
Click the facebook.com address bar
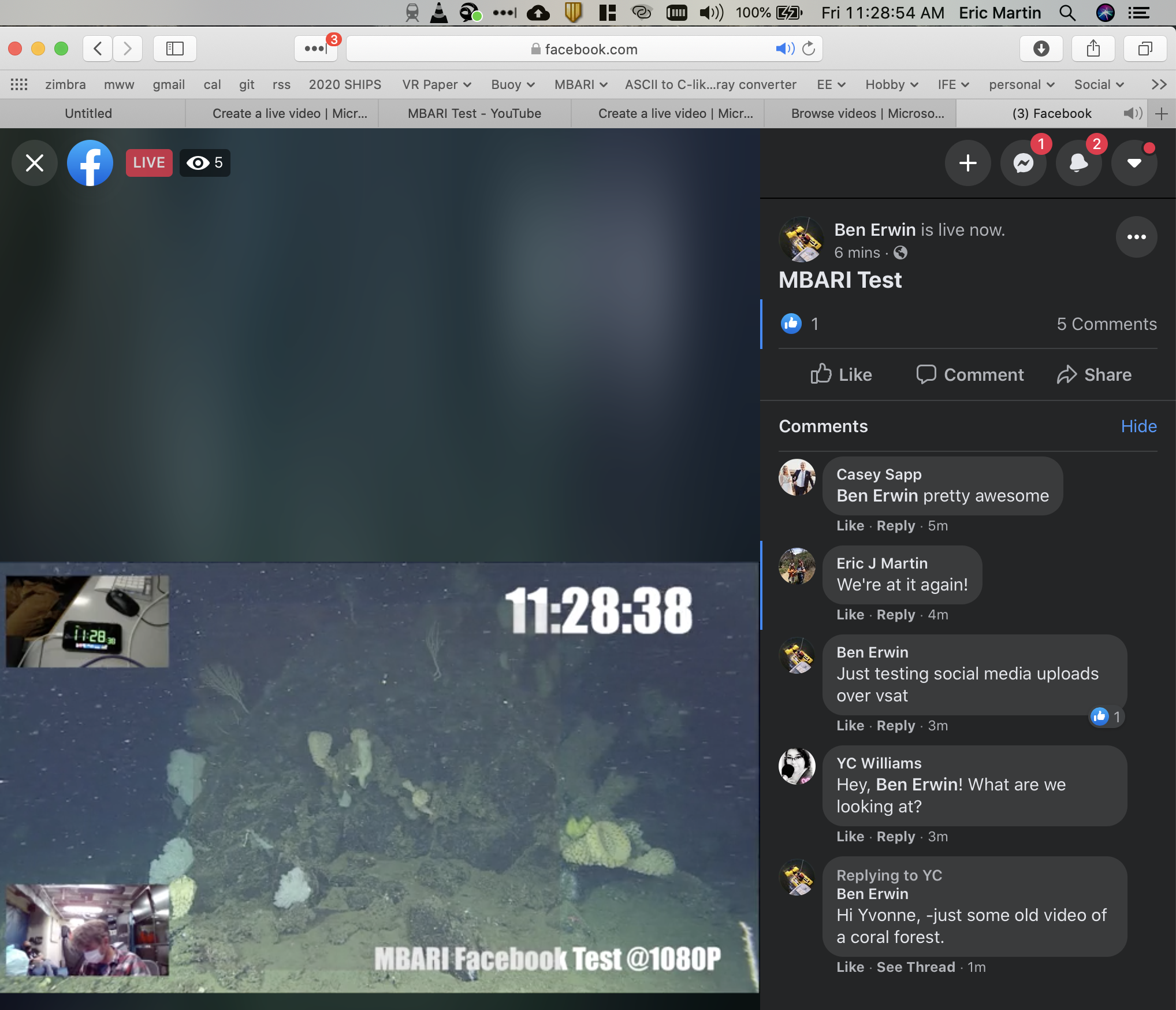coord(585,49)
